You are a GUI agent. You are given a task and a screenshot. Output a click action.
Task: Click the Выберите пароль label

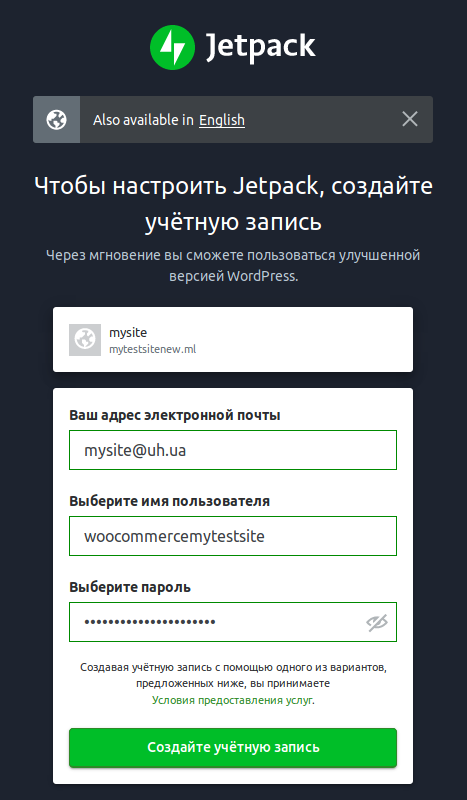[x=130, y=587]
